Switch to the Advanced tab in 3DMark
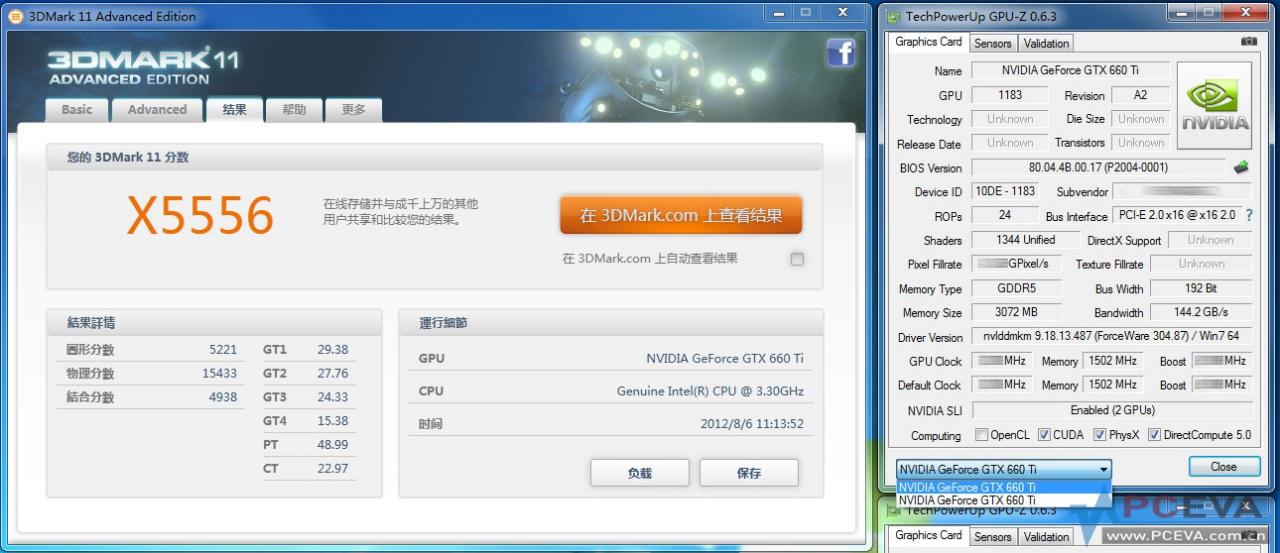 click(157, 110)
